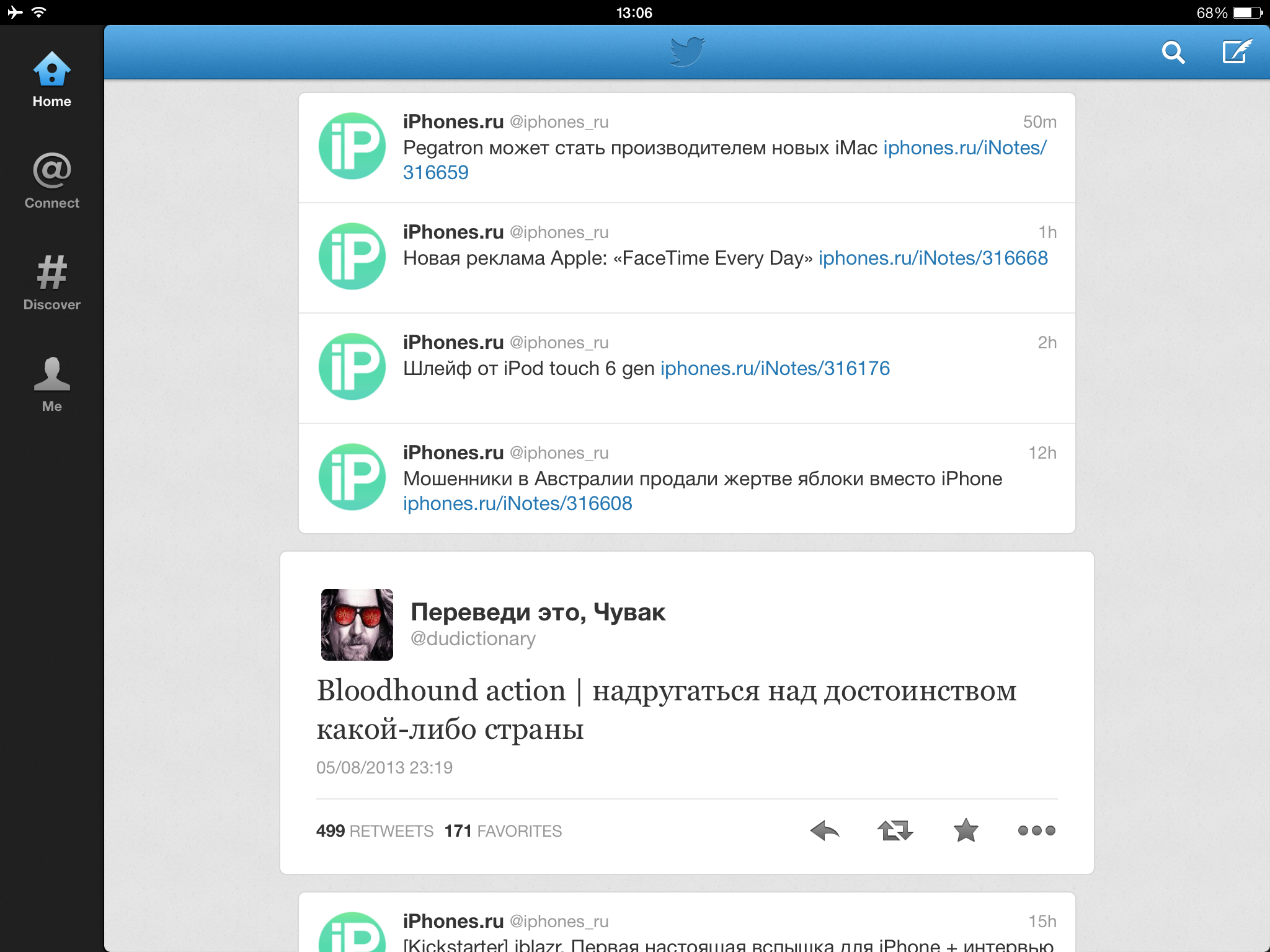Tap the Twitter bird logo in header

(687, 51)
